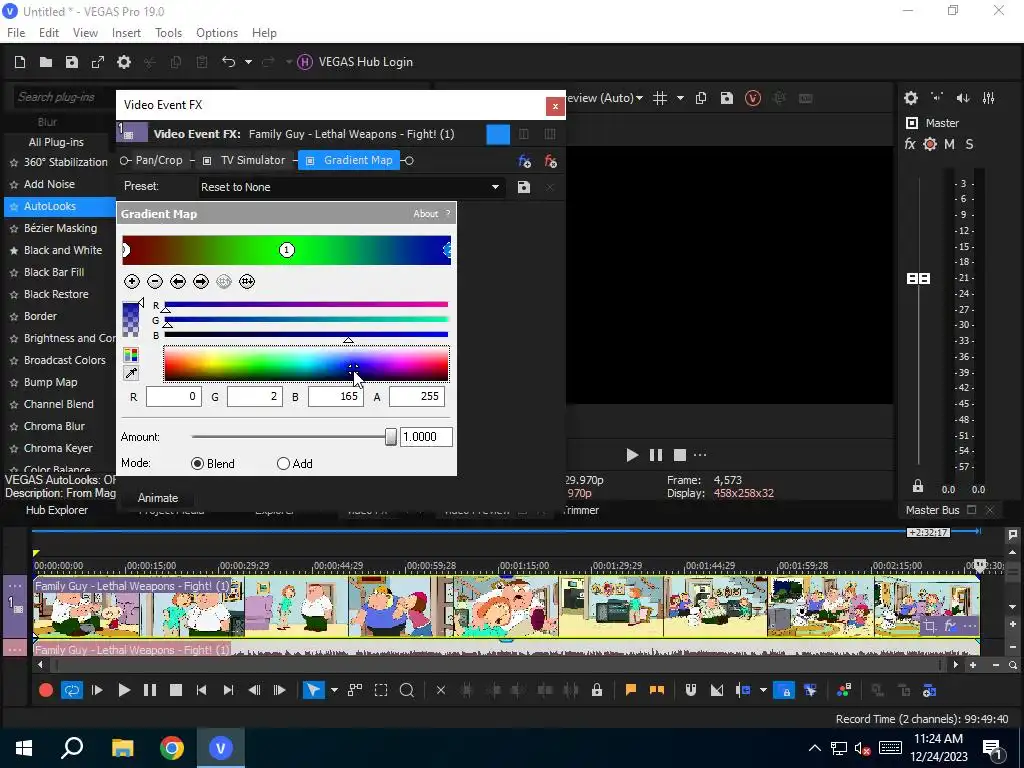The height and width of the screenshot is (768, 1024).
Task: Select the zoom magnifier edit tool
Action: pos(406,690)
